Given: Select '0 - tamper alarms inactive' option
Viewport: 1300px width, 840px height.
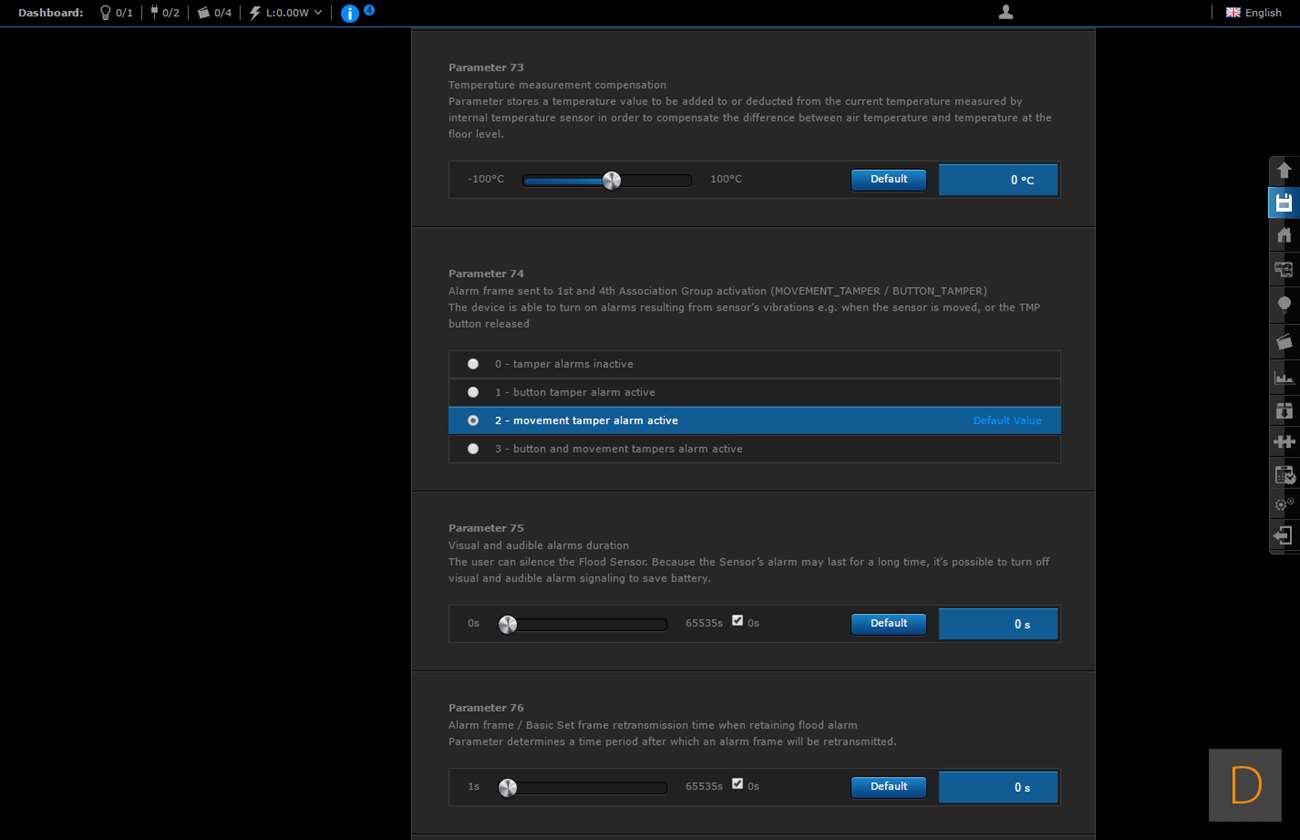Looking at the screenshot, I should coord(473,364).
